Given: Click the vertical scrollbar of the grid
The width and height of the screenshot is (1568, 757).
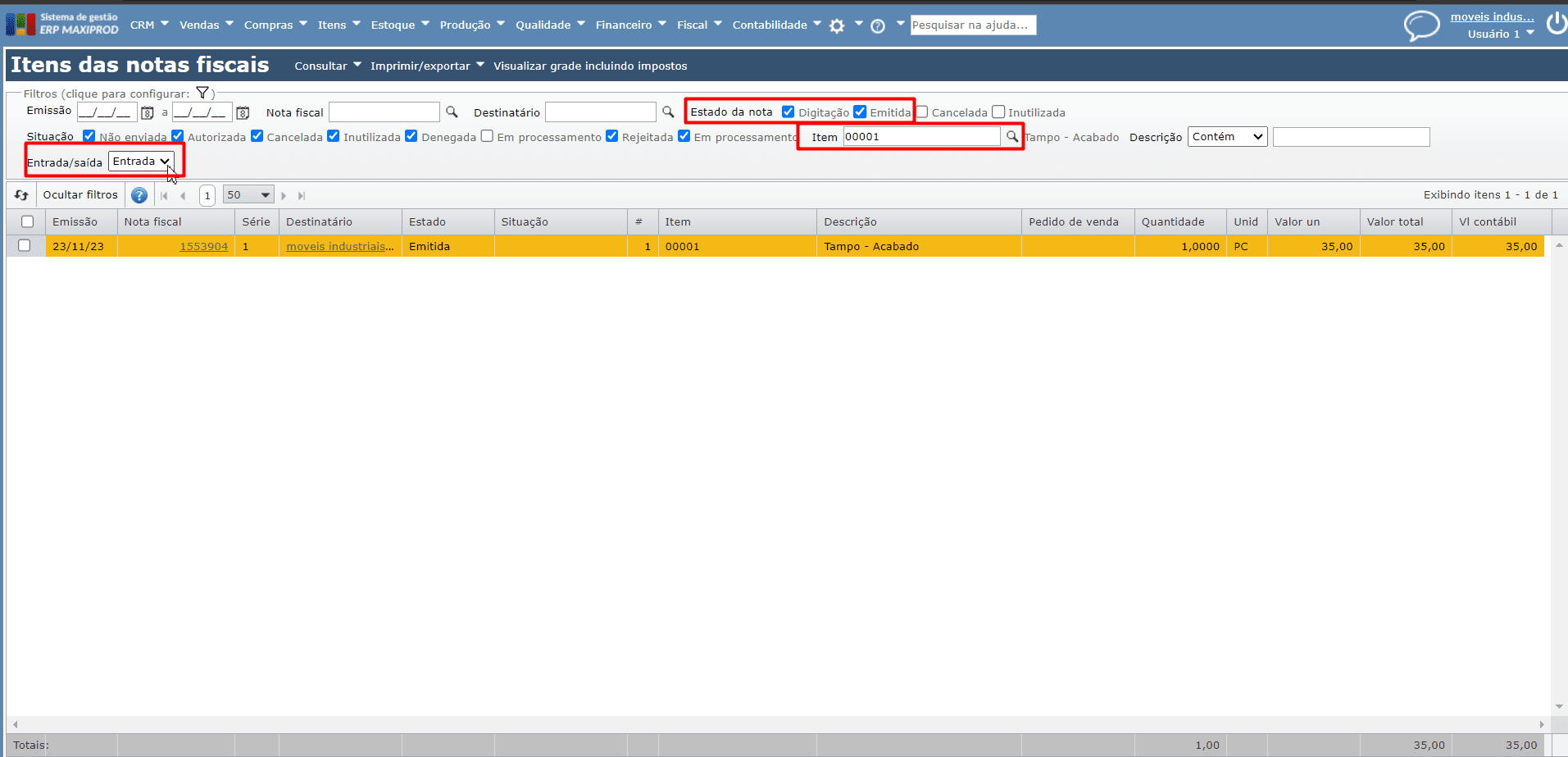Looking at the screenshot, I should [1559, 476].
